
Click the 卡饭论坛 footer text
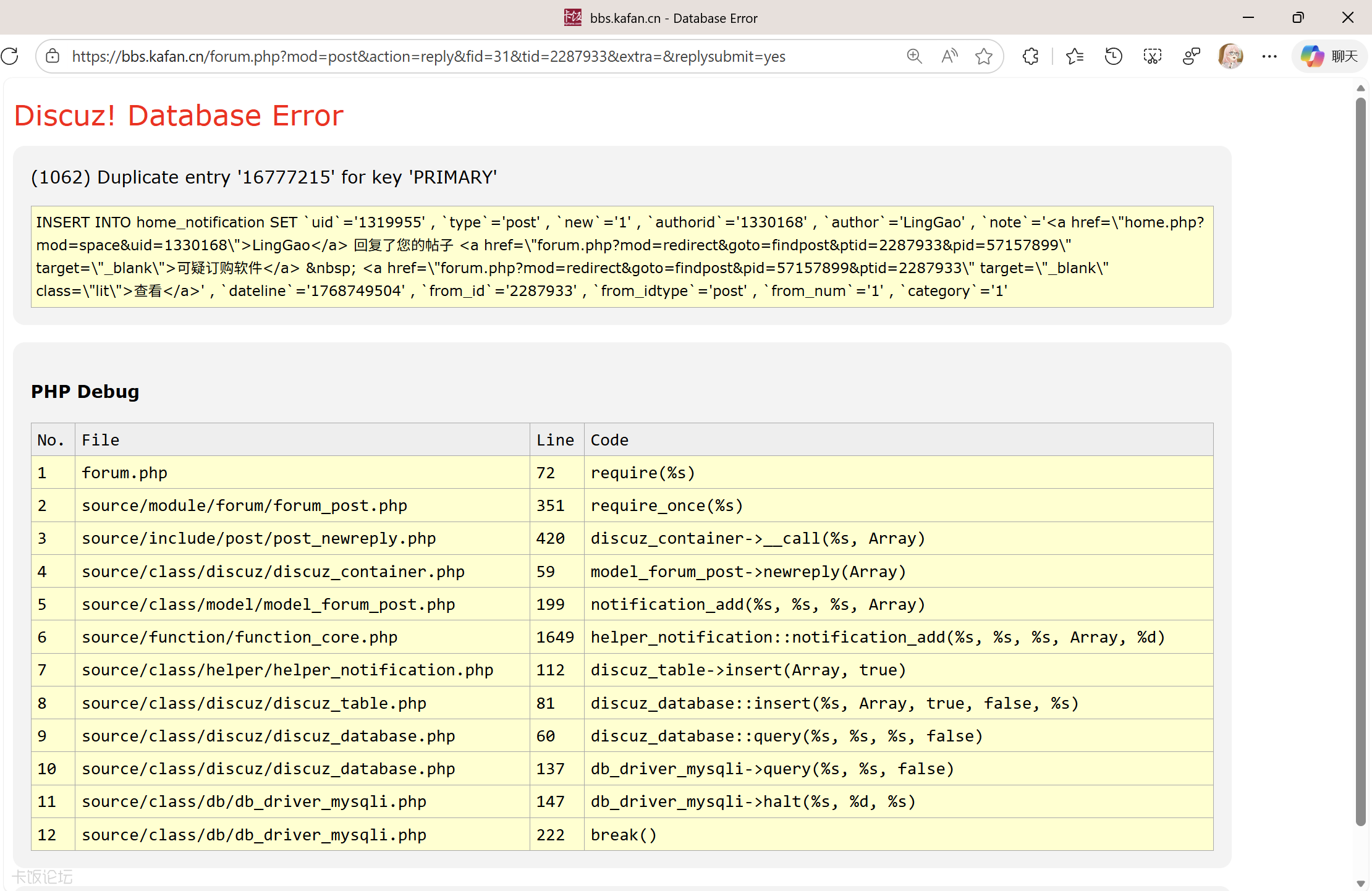42,877
